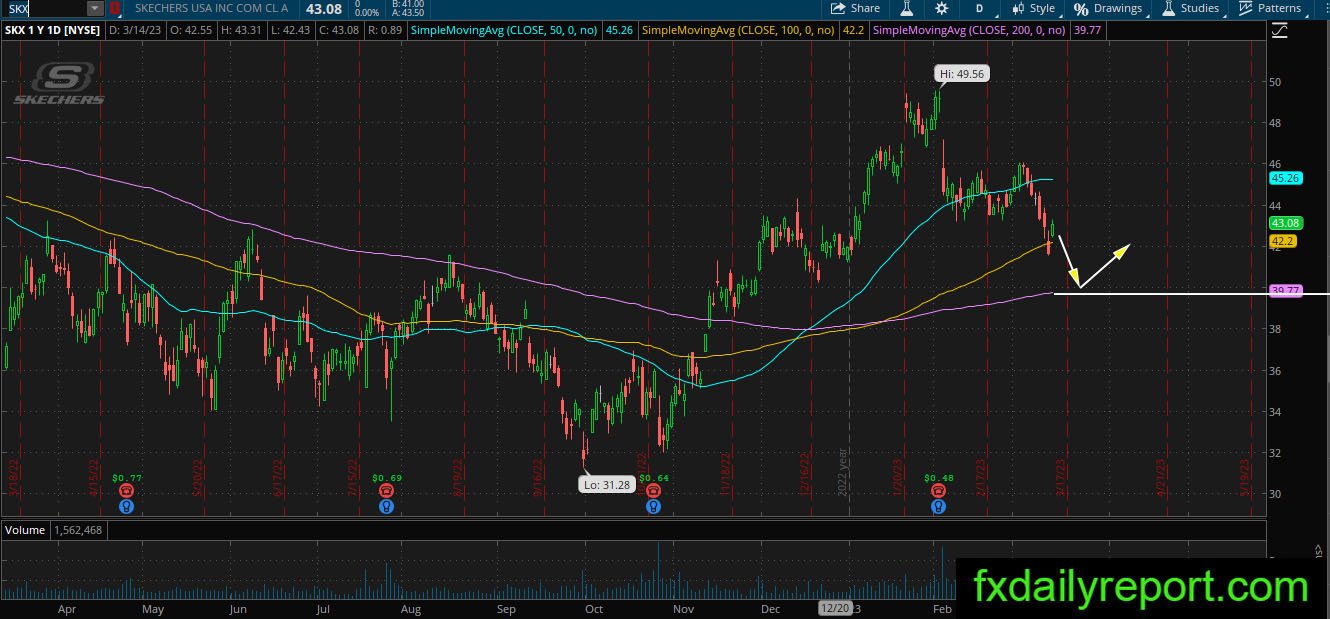Click the earnings phone icon under $0.69
This screenshot has height=619, width=1330.
click(386, 491)
